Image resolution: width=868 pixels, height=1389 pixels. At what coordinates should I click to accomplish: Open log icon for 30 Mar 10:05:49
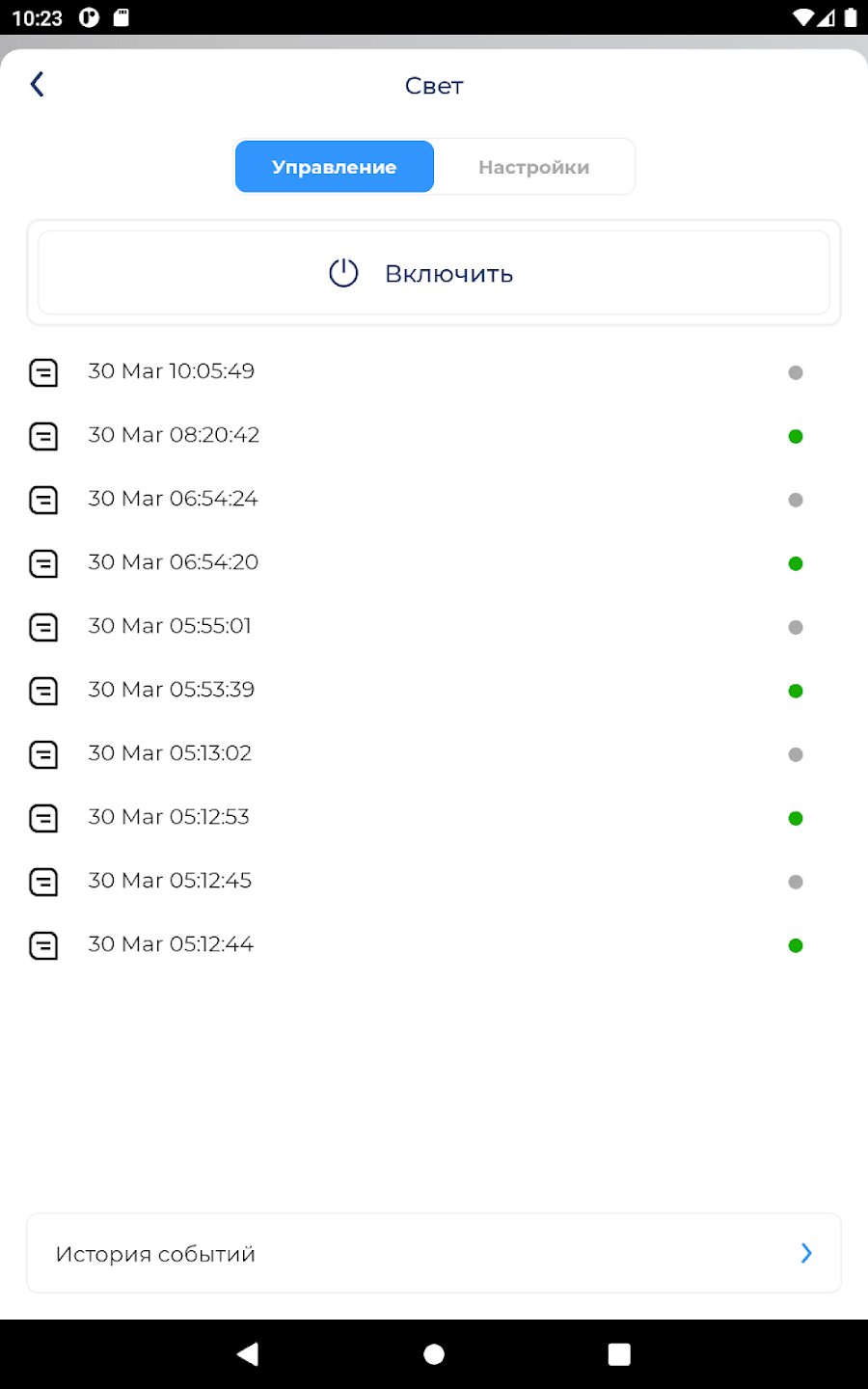(x=43, y=372)
